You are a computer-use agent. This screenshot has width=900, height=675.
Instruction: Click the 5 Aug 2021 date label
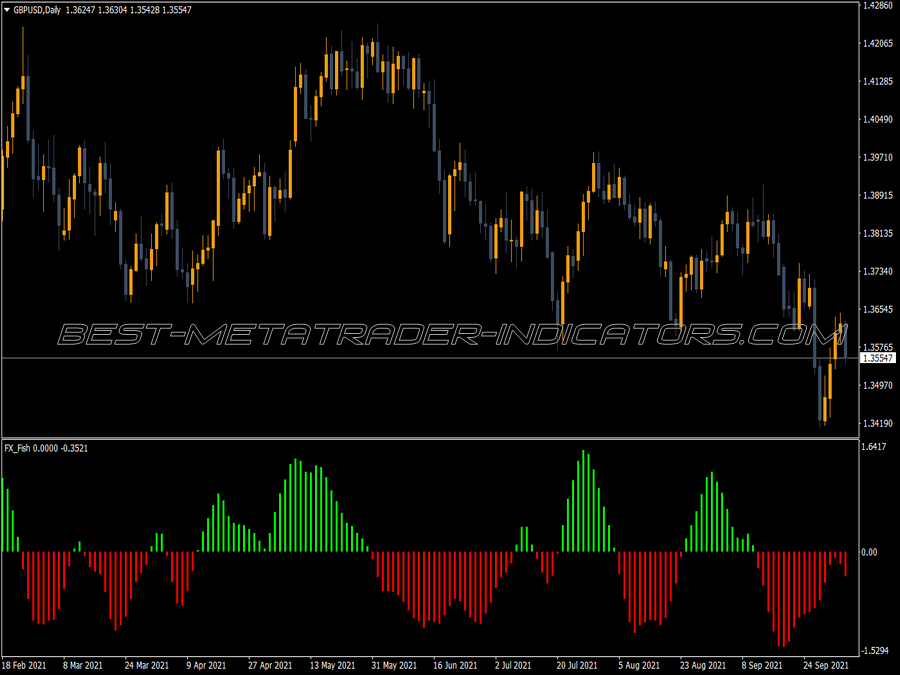(639, 666)
